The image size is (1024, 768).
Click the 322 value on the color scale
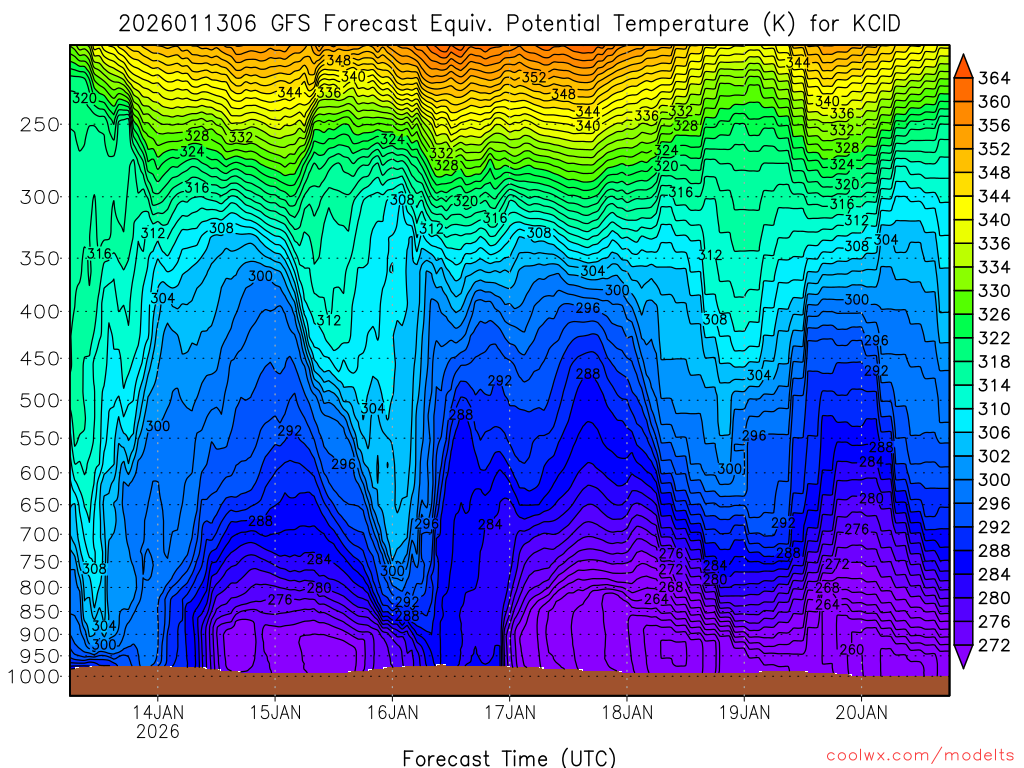pyautogui.click(x=994, y=338)
